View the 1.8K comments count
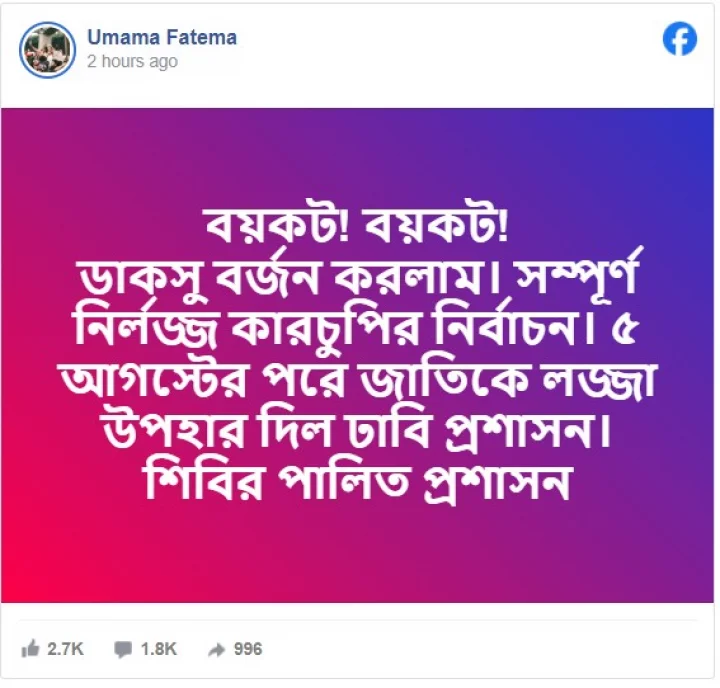720x688 pixels. tap(158, 649)
